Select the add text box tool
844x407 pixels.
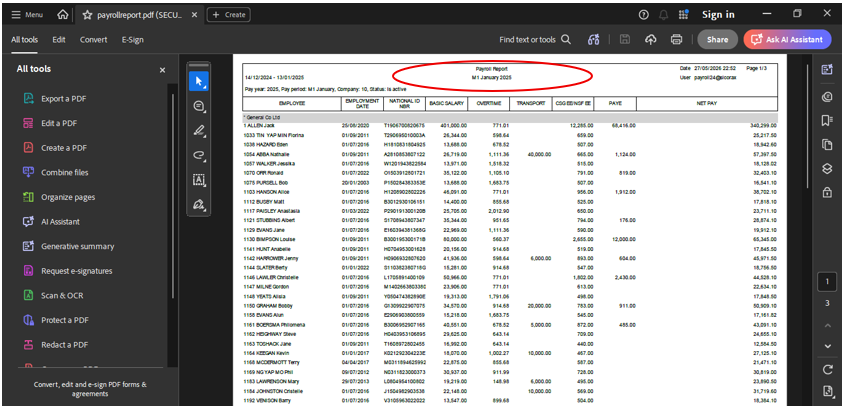[199, 180]
